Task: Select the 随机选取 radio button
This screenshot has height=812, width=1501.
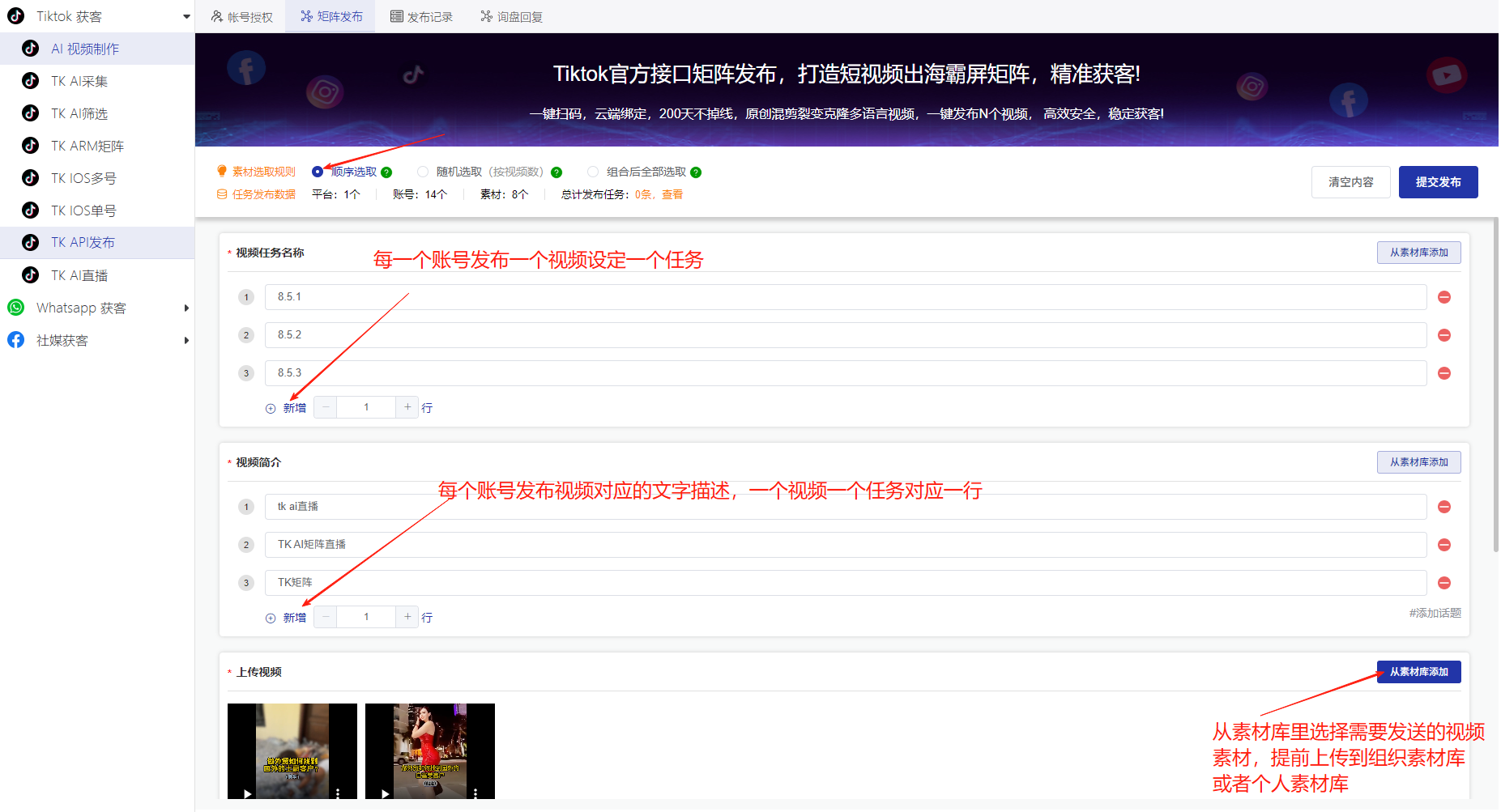Action: tap(423, 172)
